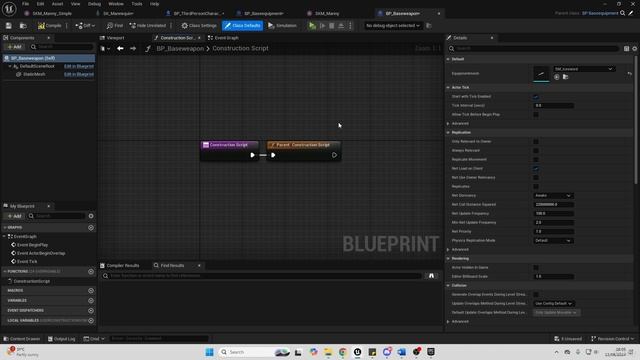Open the debug object selector dropdown
This screenshot has width=640, height=360.
[x=392, y=25]
